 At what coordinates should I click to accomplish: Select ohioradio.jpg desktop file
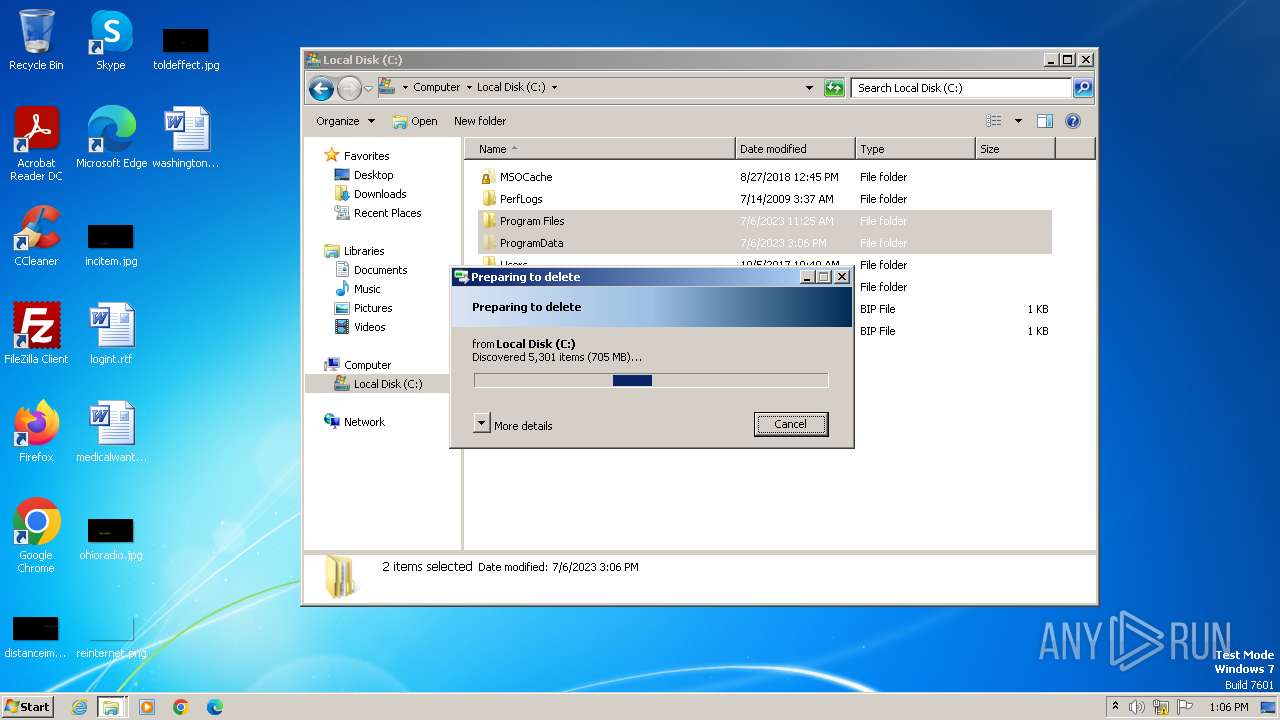click(111, 539)
